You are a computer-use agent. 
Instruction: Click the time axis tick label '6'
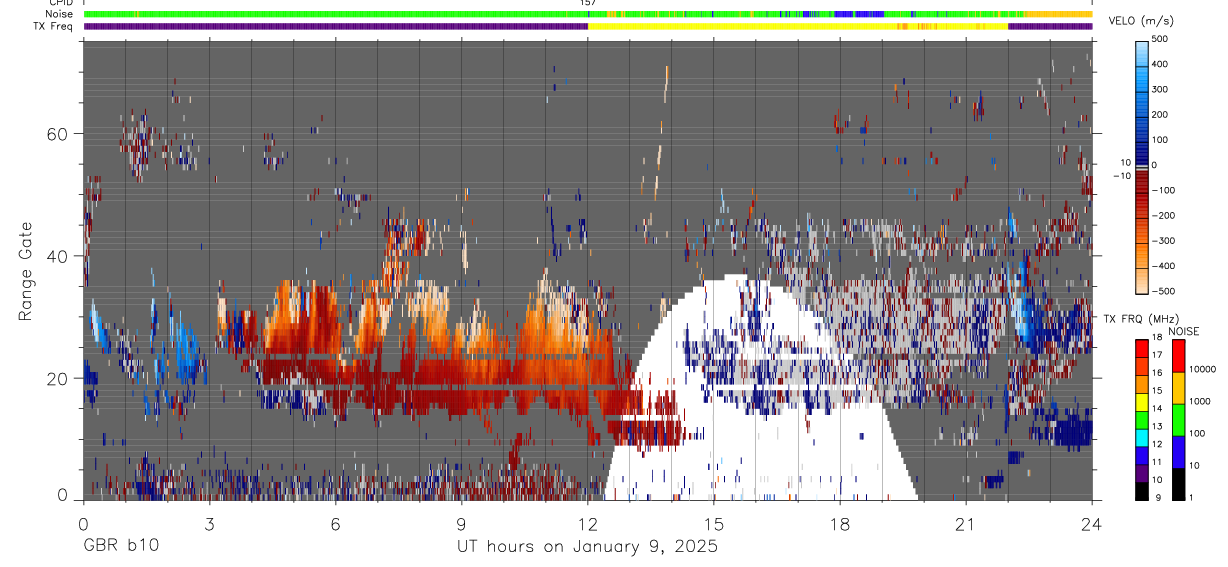[x=335, y=523]
